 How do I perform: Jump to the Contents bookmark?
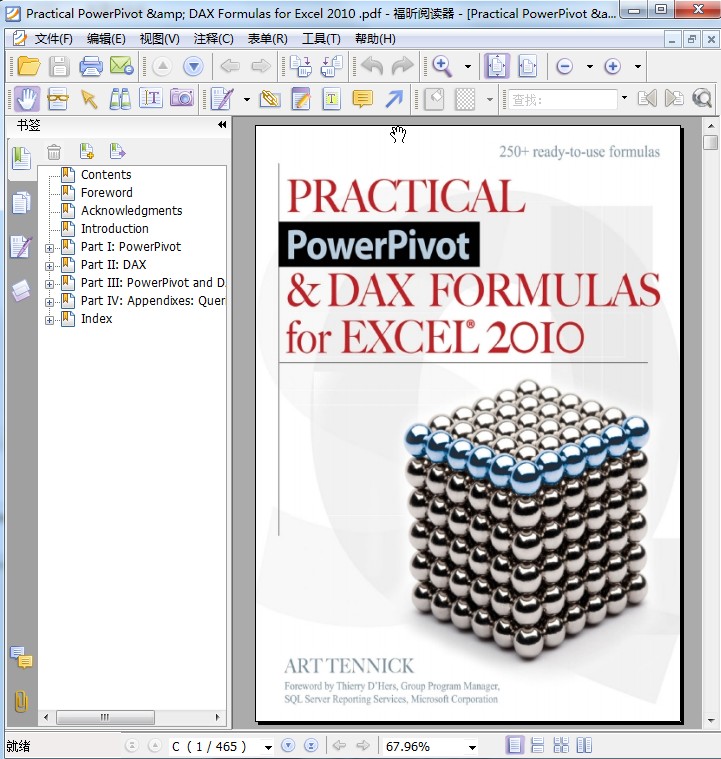click(106, 174)
